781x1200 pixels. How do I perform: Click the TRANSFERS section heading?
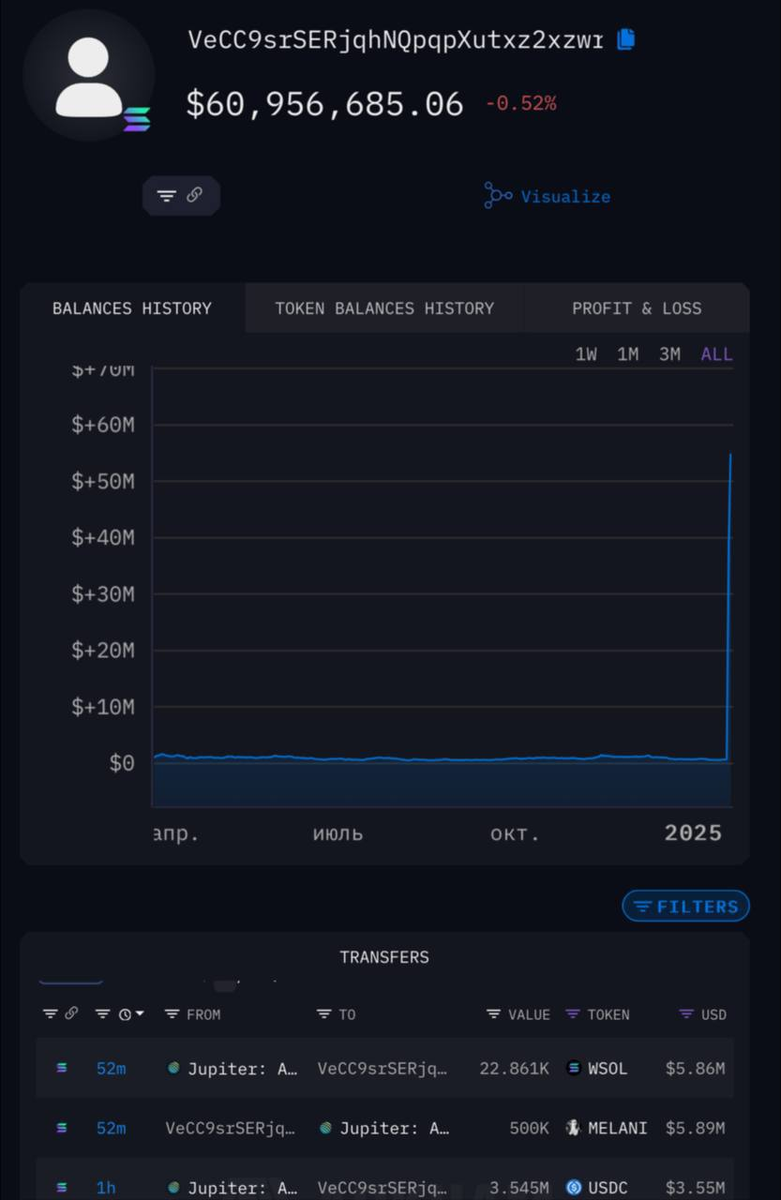pyautogui.click(x=384, y=957)
